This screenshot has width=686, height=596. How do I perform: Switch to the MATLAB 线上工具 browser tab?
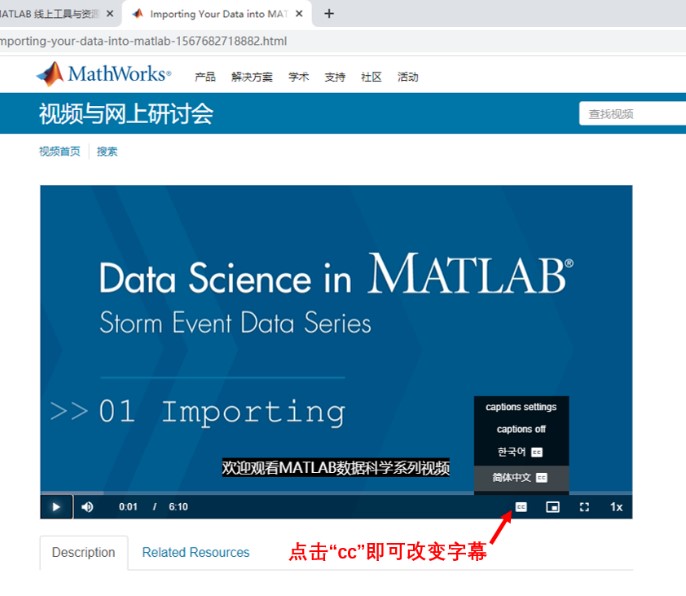[x=49, y=14]
